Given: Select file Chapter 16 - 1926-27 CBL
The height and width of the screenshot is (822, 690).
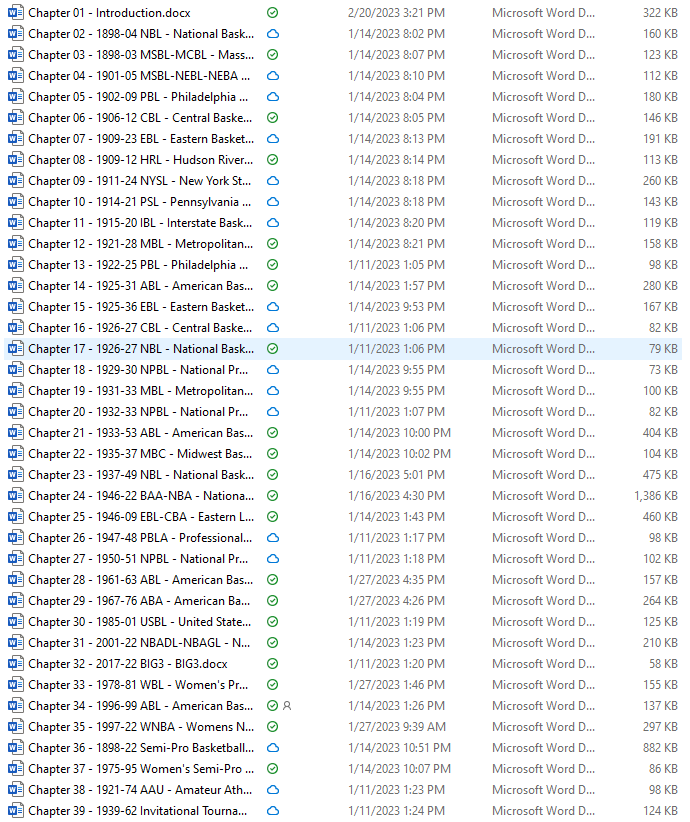Looking at the screenshot, I should [140, 328].
